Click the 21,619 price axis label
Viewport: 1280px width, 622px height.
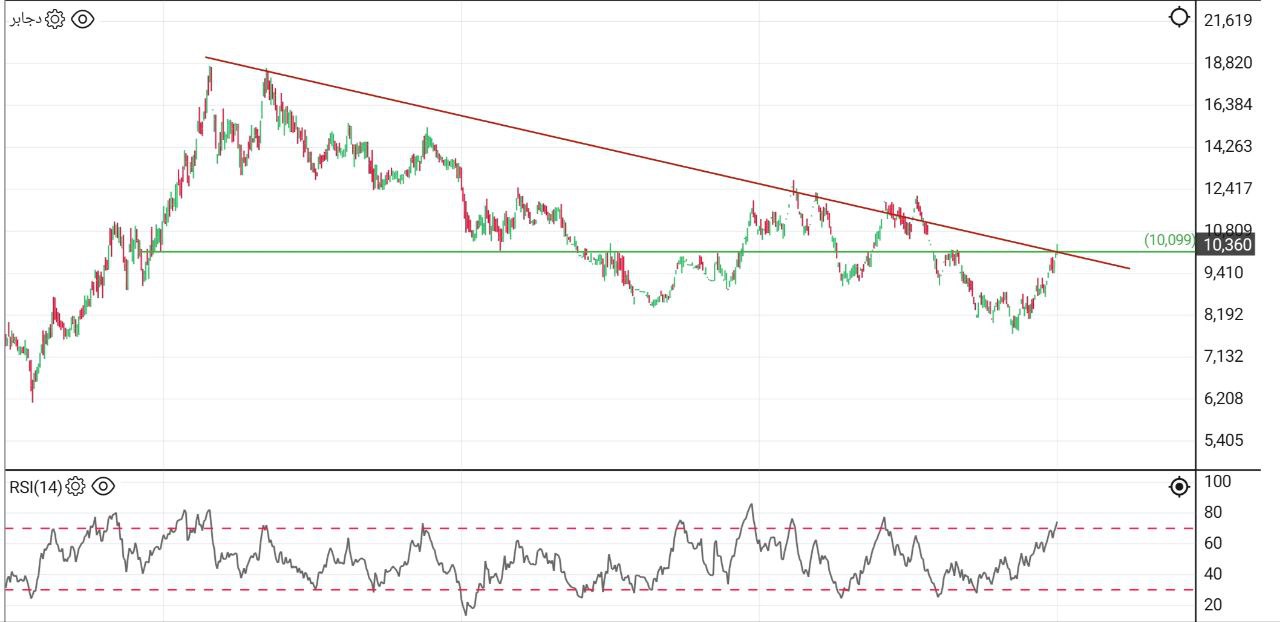tap(1228, 20)
